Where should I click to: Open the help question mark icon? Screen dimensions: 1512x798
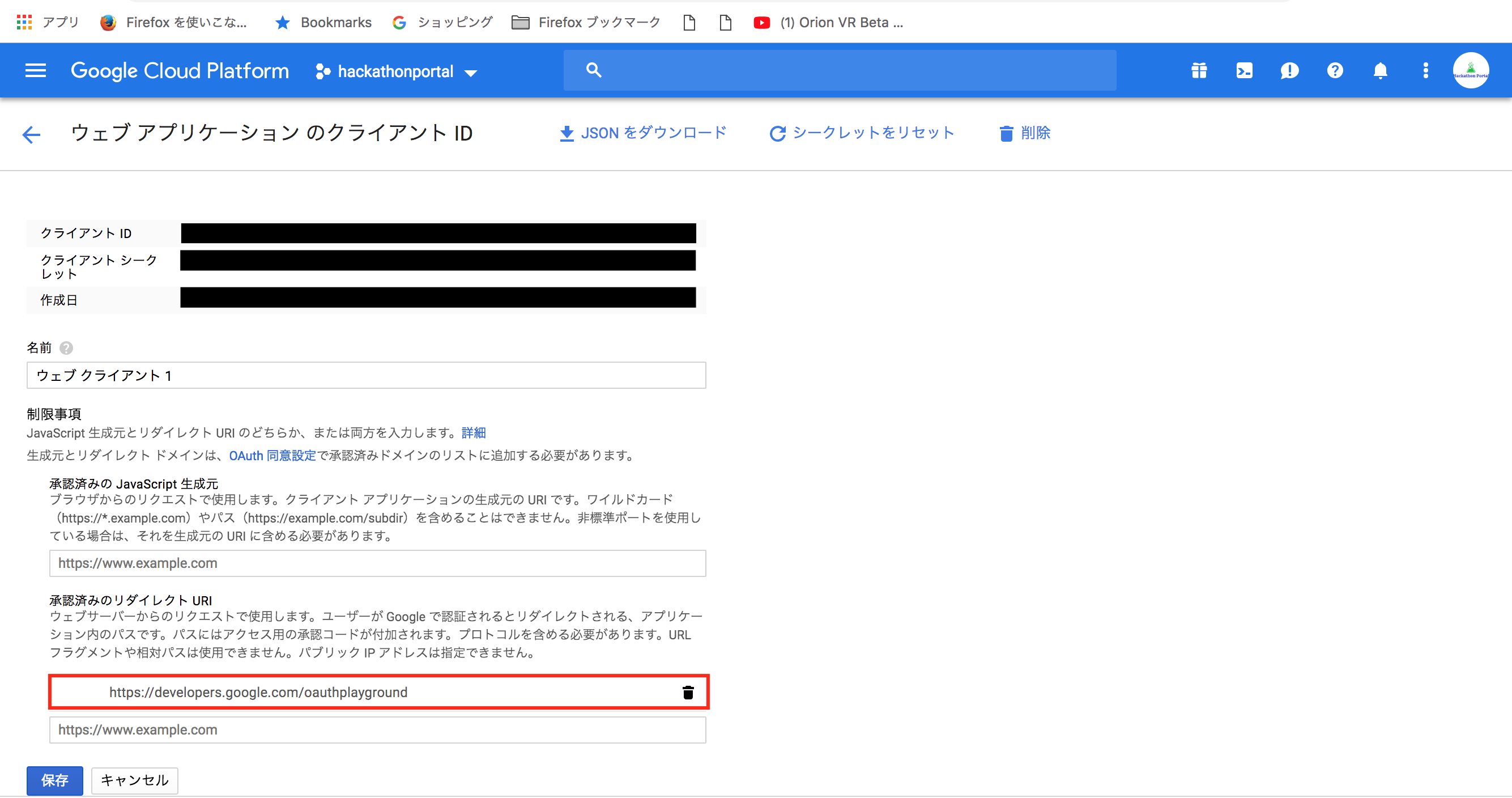(x=1335, y=70)
